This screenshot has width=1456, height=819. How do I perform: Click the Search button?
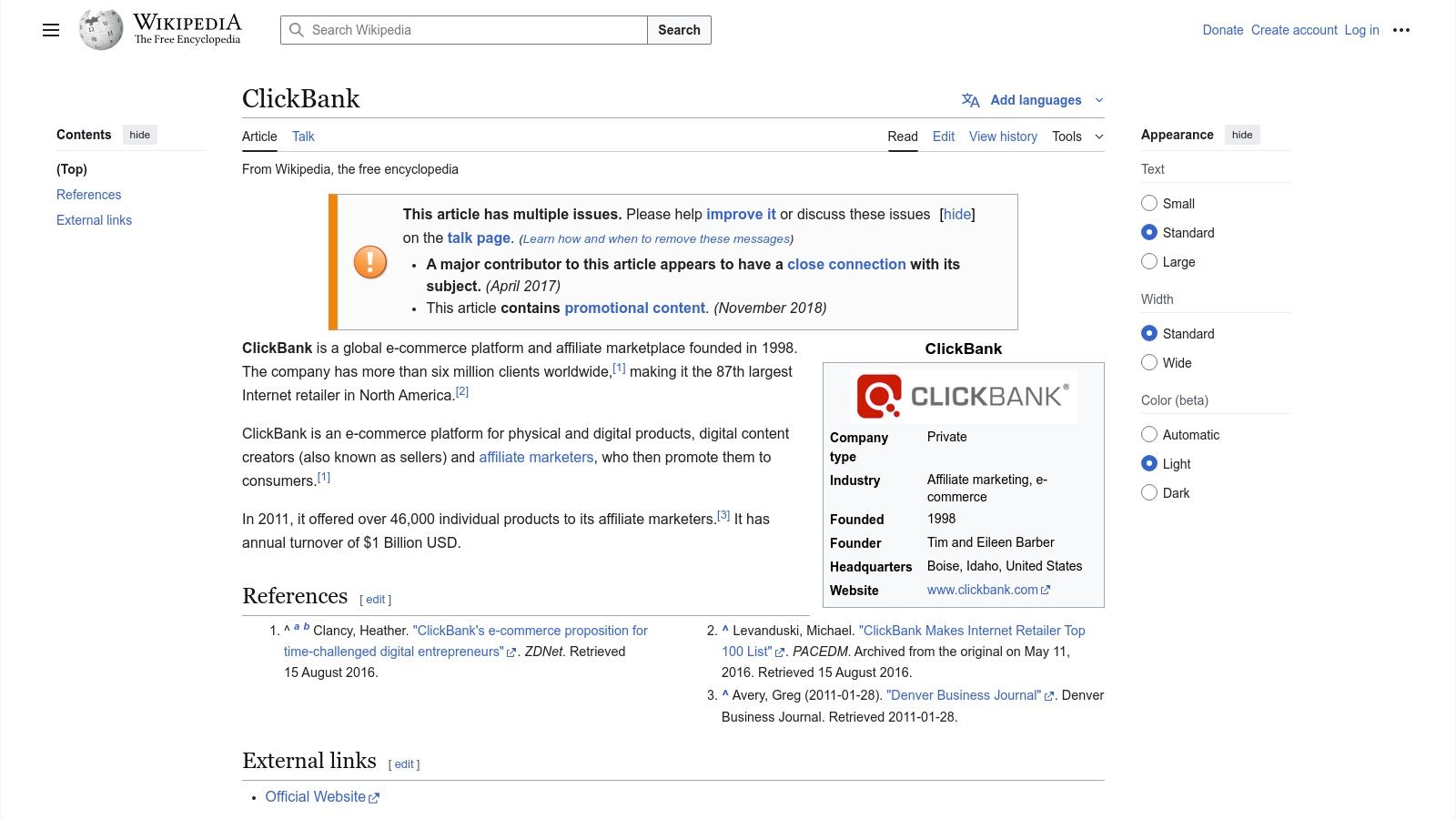coord(679,30)
